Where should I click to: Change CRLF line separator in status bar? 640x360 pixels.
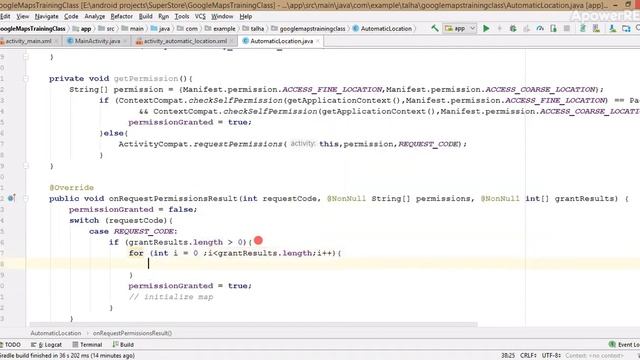click(x=529, y=356)
